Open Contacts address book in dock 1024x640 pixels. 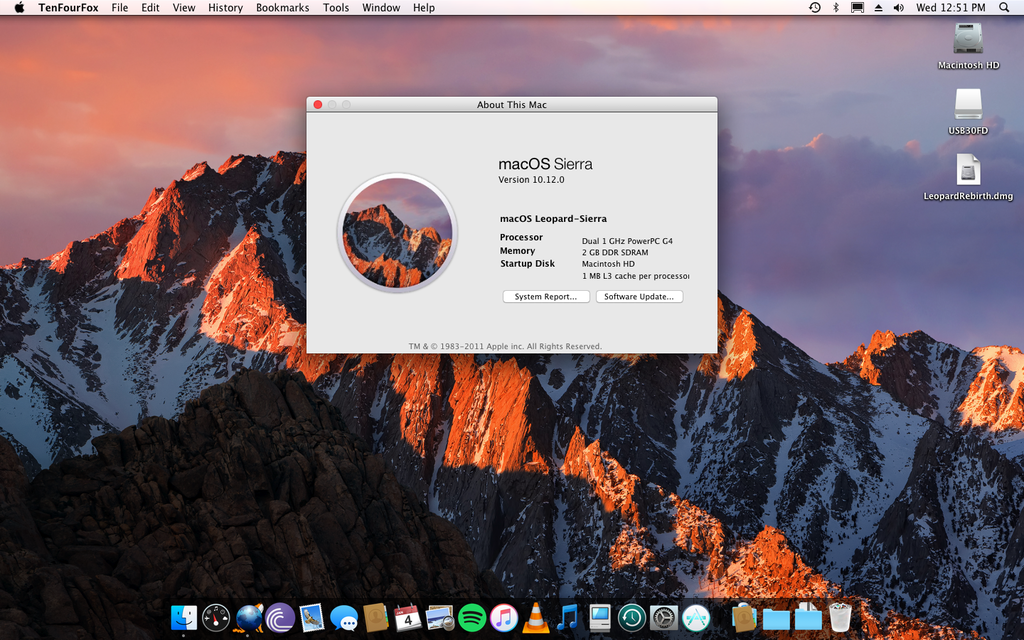(376, 618)
